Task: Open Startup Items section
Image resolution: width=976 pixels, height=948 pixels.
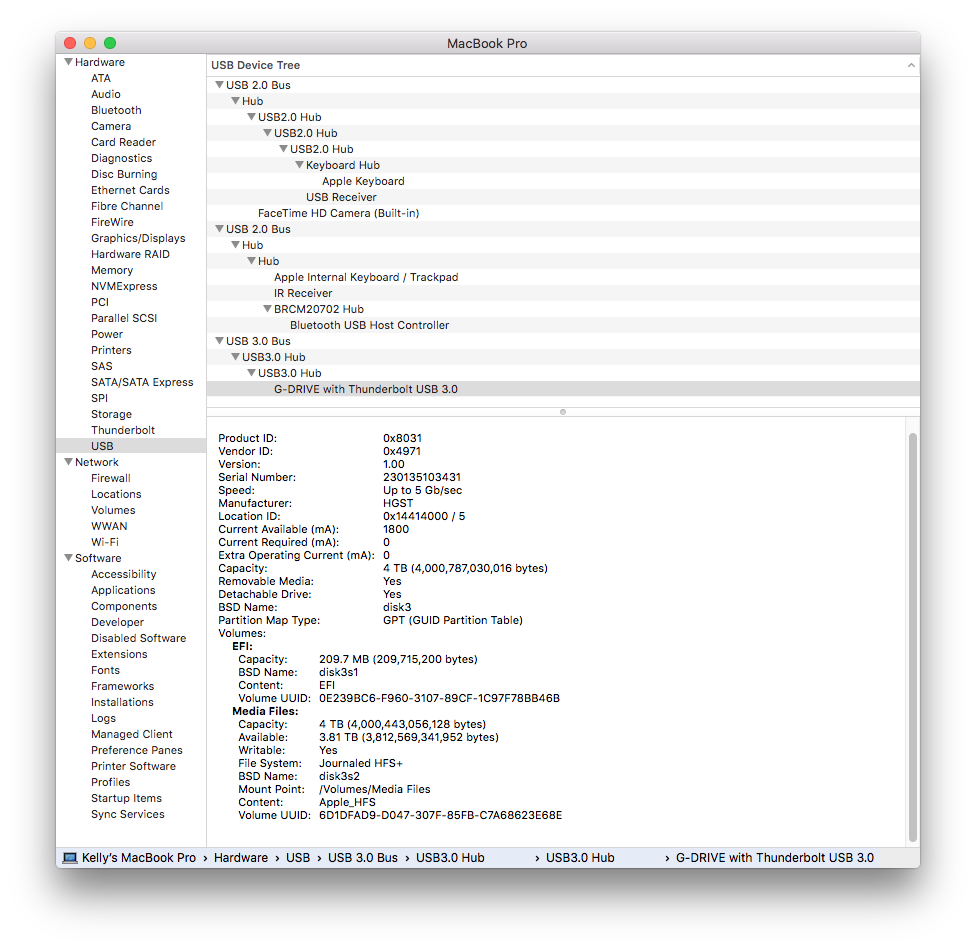Action: pyautogui.click(x=126, y=798)
